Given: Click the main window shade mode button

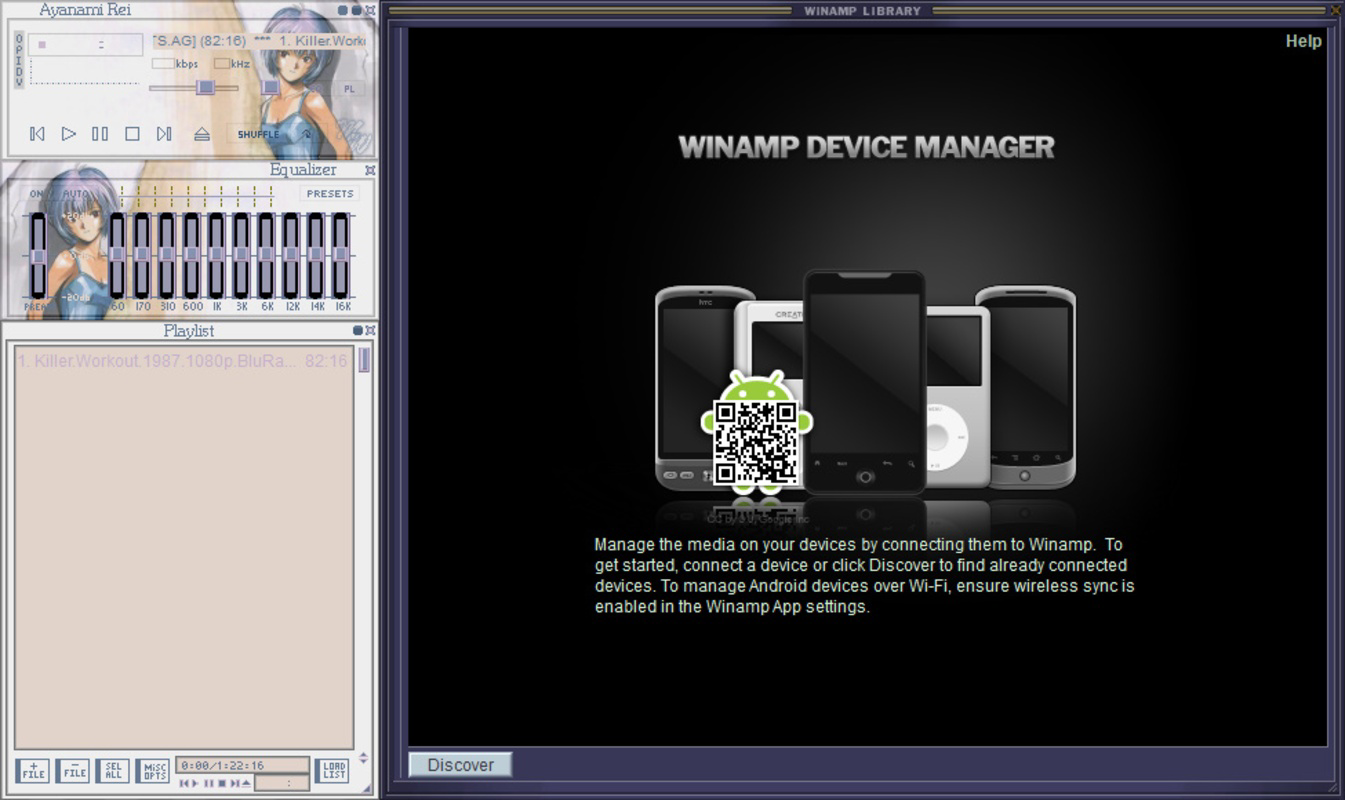Looking at the screenshot, I should (x=357, y=10).
